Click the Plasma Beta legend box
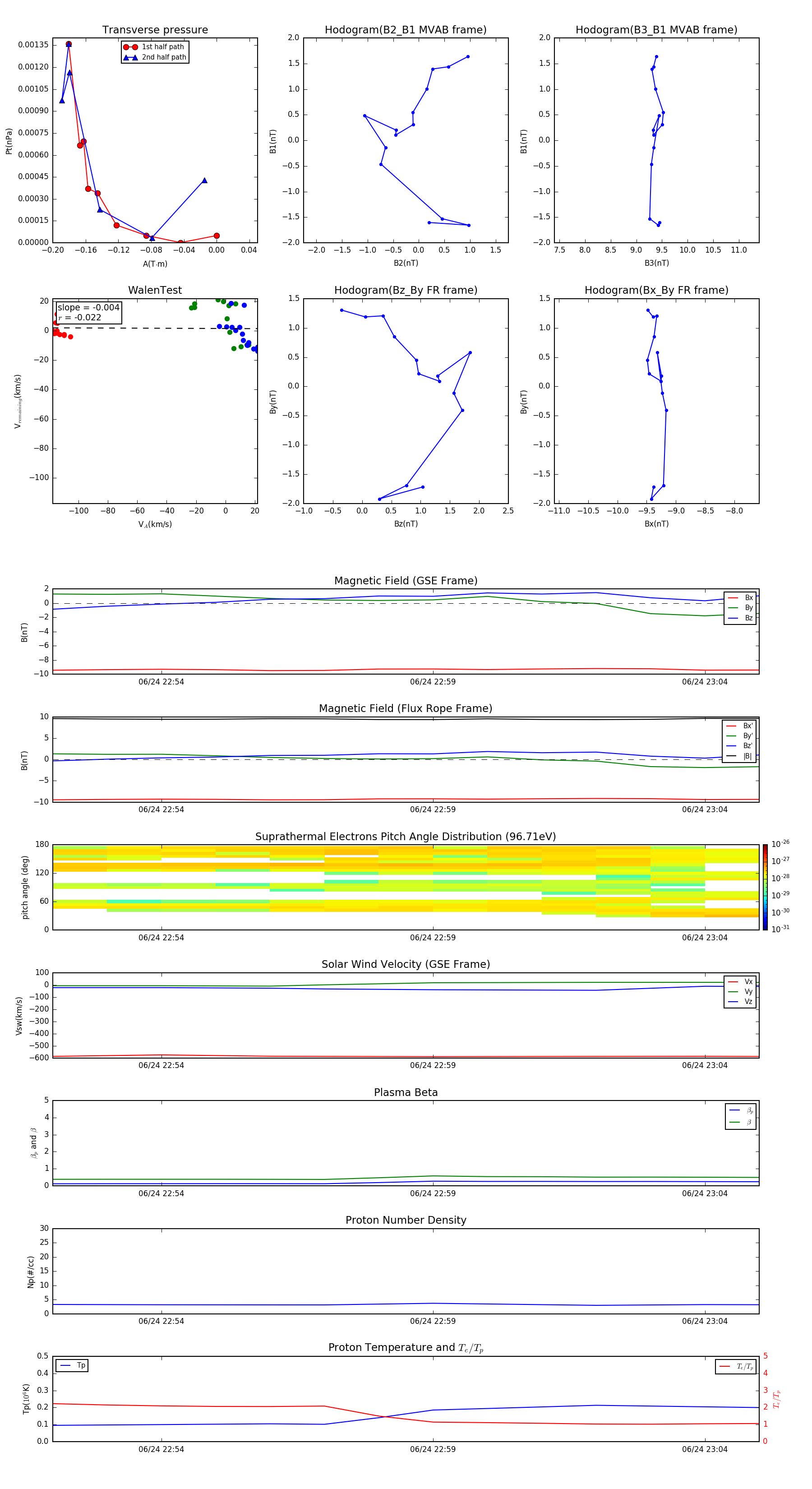 (740, 1116)
